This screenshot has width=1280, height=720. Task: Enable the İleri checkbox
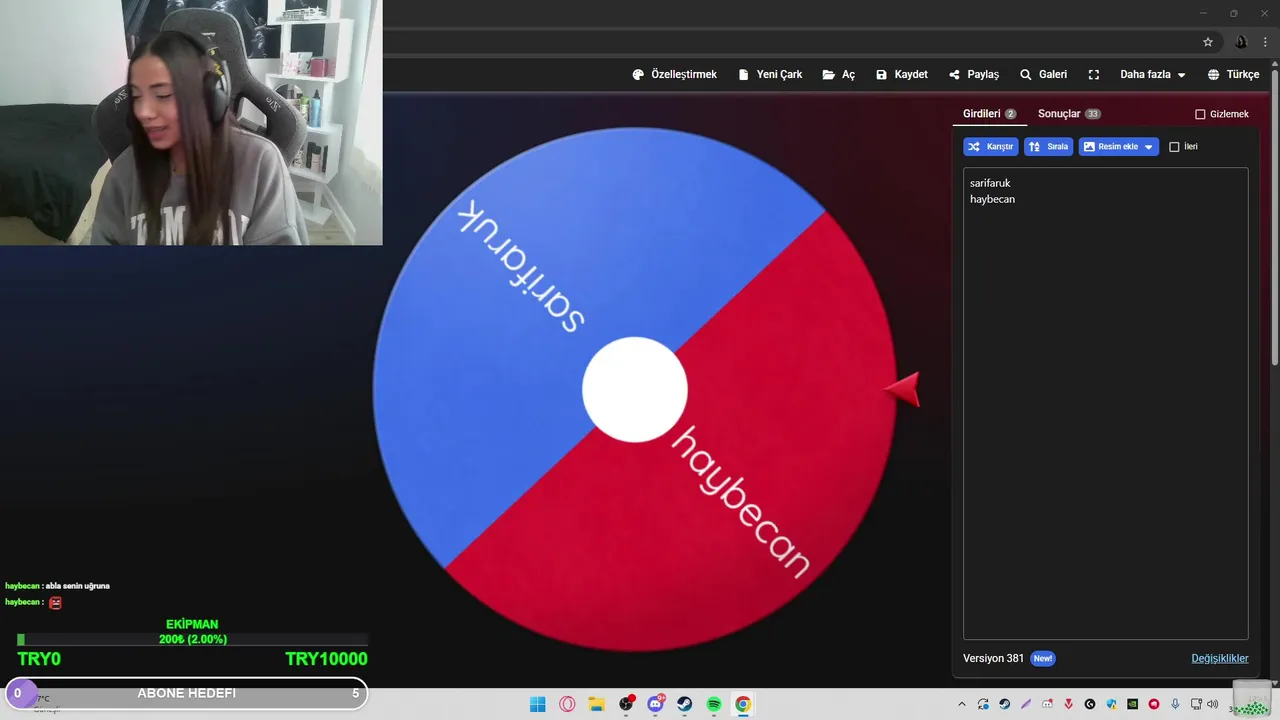1174,147
